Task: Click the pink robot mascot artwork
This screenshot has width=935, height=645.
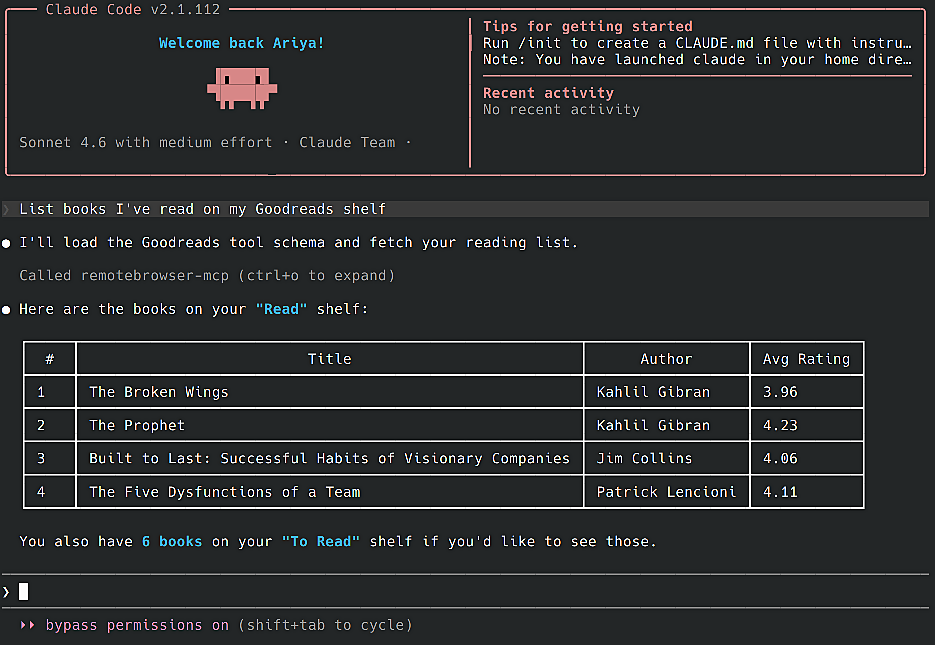Action: (243, 88)
